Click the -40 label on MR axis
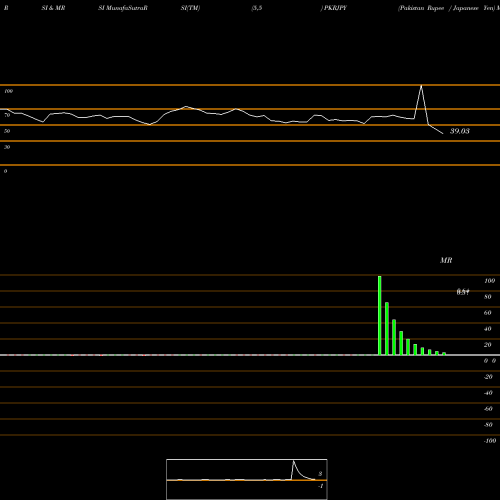 coord(488,393)
